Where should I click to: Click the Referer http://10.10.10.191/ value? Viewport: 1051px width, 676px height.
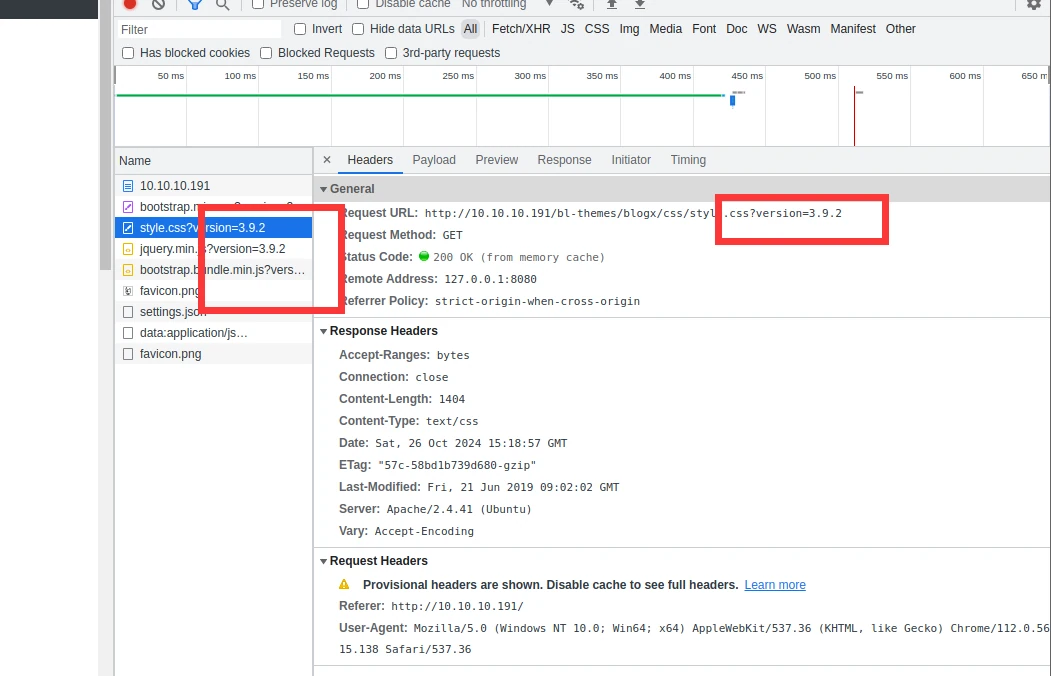coord(457,606)
